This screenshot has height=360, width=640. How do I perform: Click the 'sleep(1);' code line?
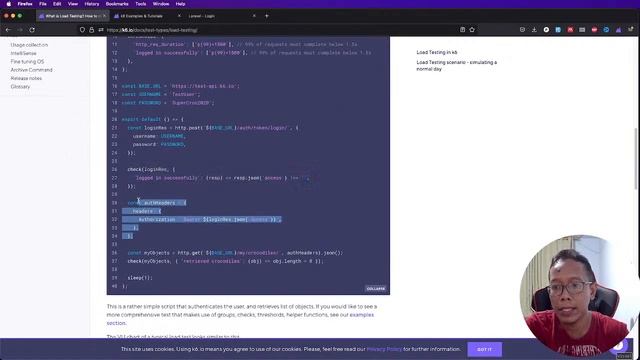click(x=140, y=278)
